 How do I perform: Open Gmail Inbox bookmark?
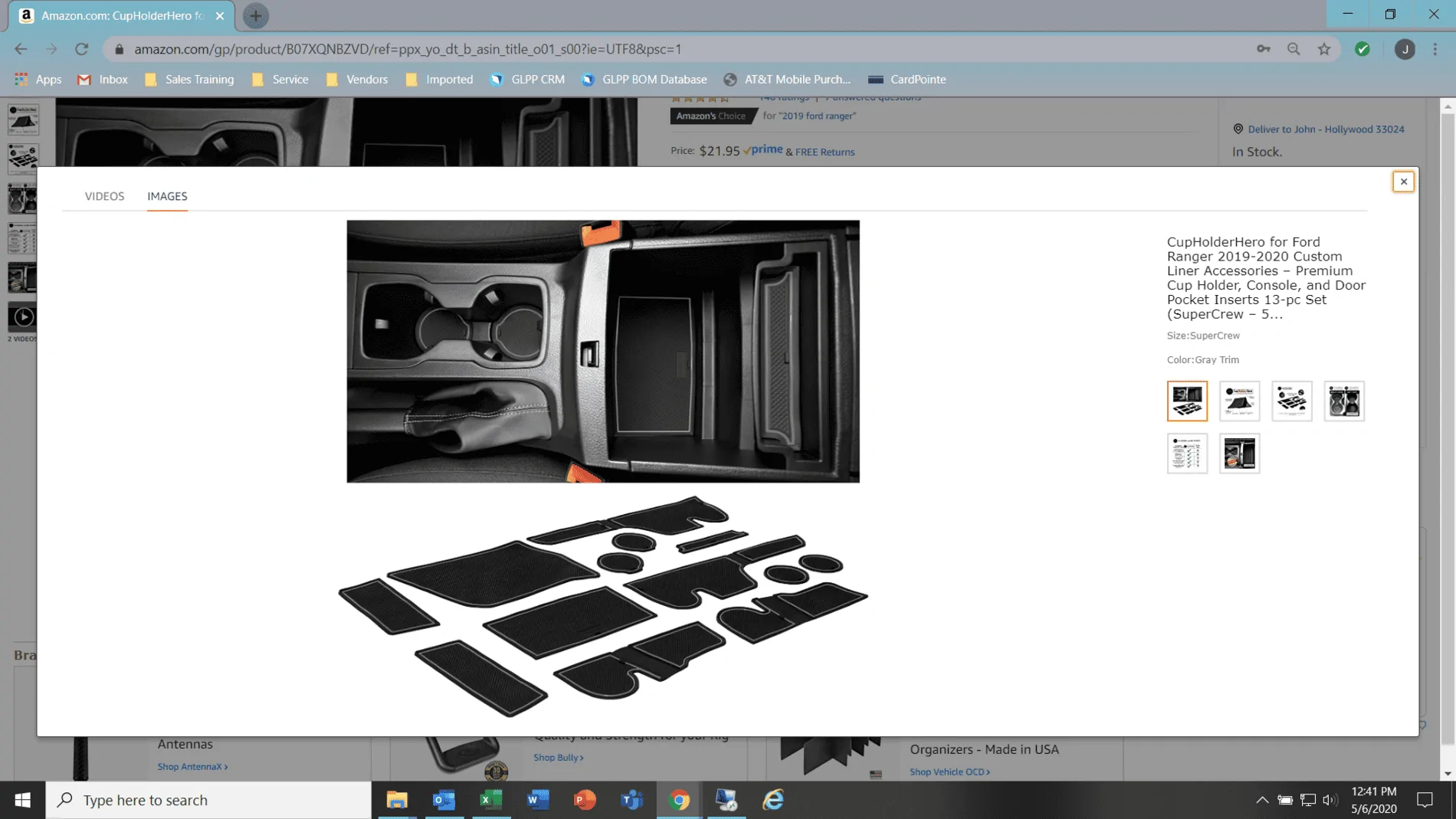tap(103, 79)
